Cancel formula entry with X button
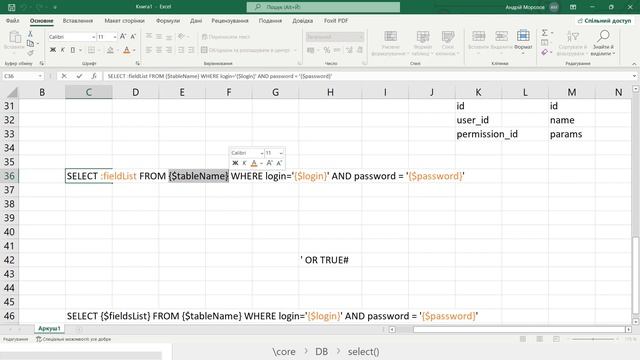This screenshot has height=360, width=640. click(x=64, y=76)
